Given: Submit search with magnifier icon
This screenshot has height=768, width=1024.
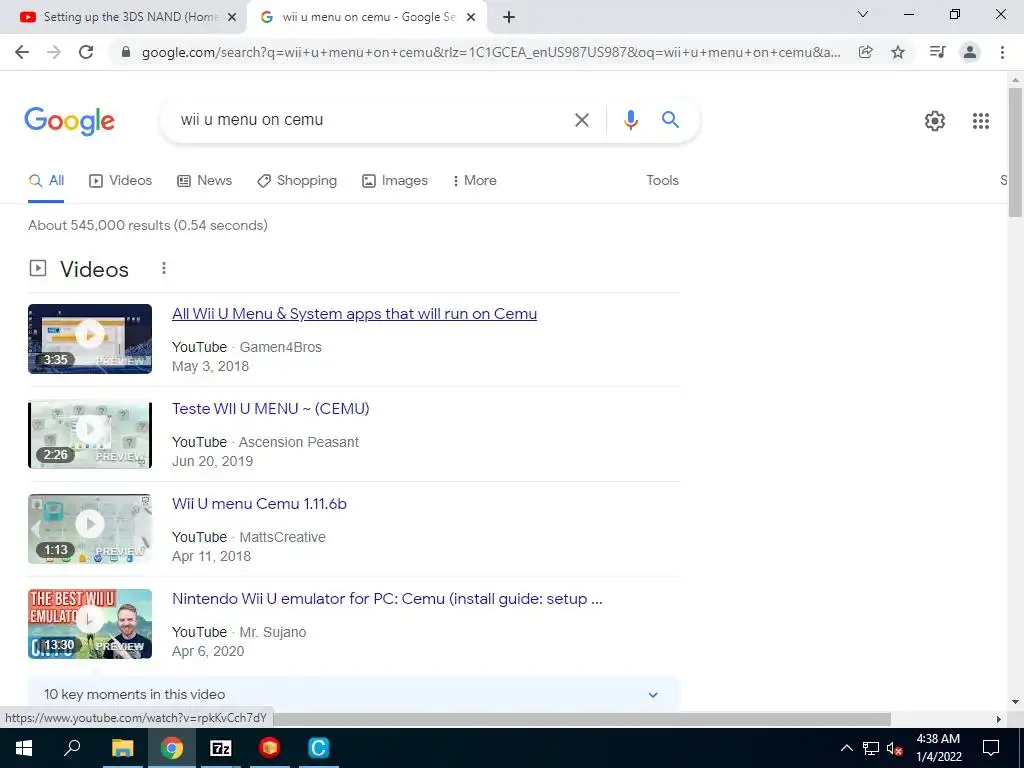Looking at the screenshot, I should click(x=670, y=120).
